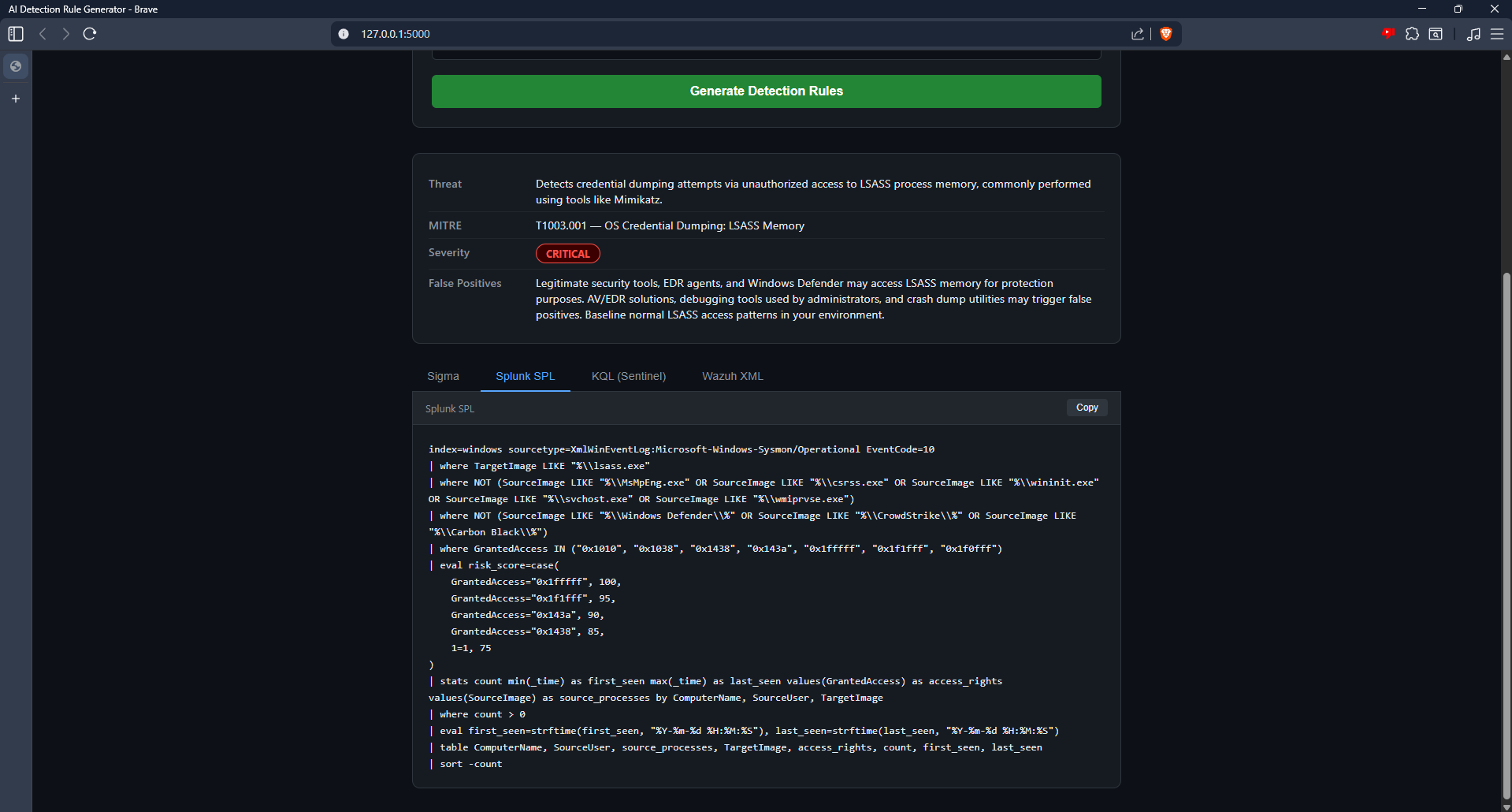Switch to the Sigma tab
1512x812 pixels.
click(443, 376)
